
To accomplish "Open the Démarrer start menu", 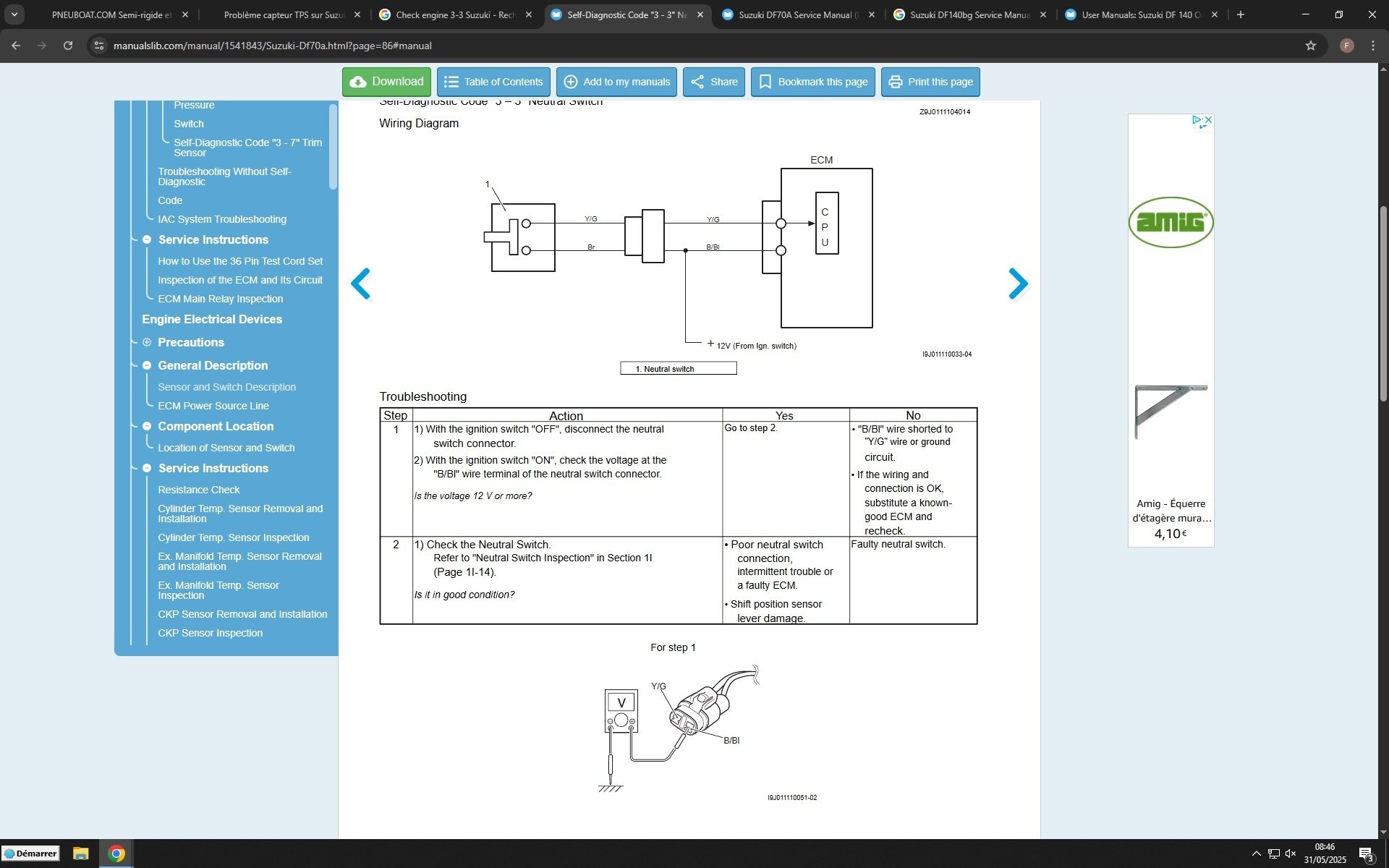I will tap(30, 854).
